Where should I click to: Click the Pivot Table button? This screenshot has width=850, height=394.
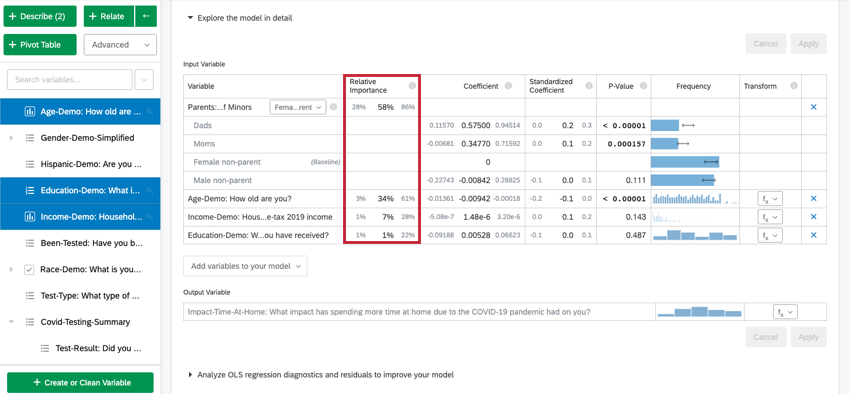pyautogui.click(x=40, y=45)
